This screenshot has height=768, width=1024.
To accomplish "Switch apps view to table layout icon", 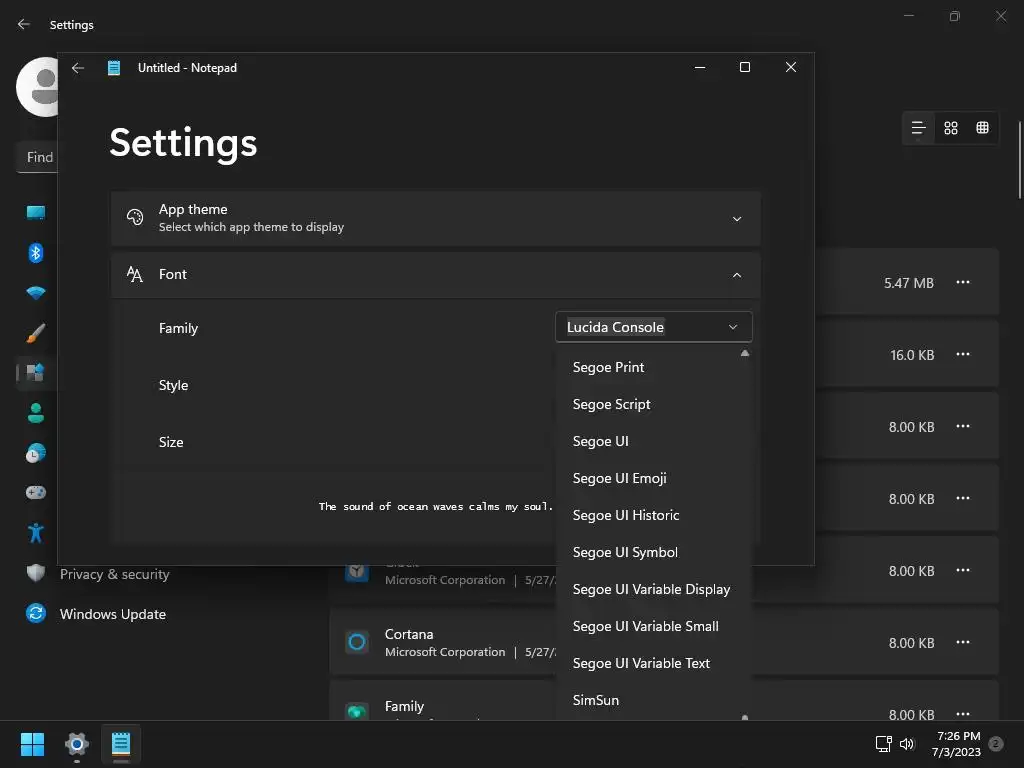I will point(982,128).
